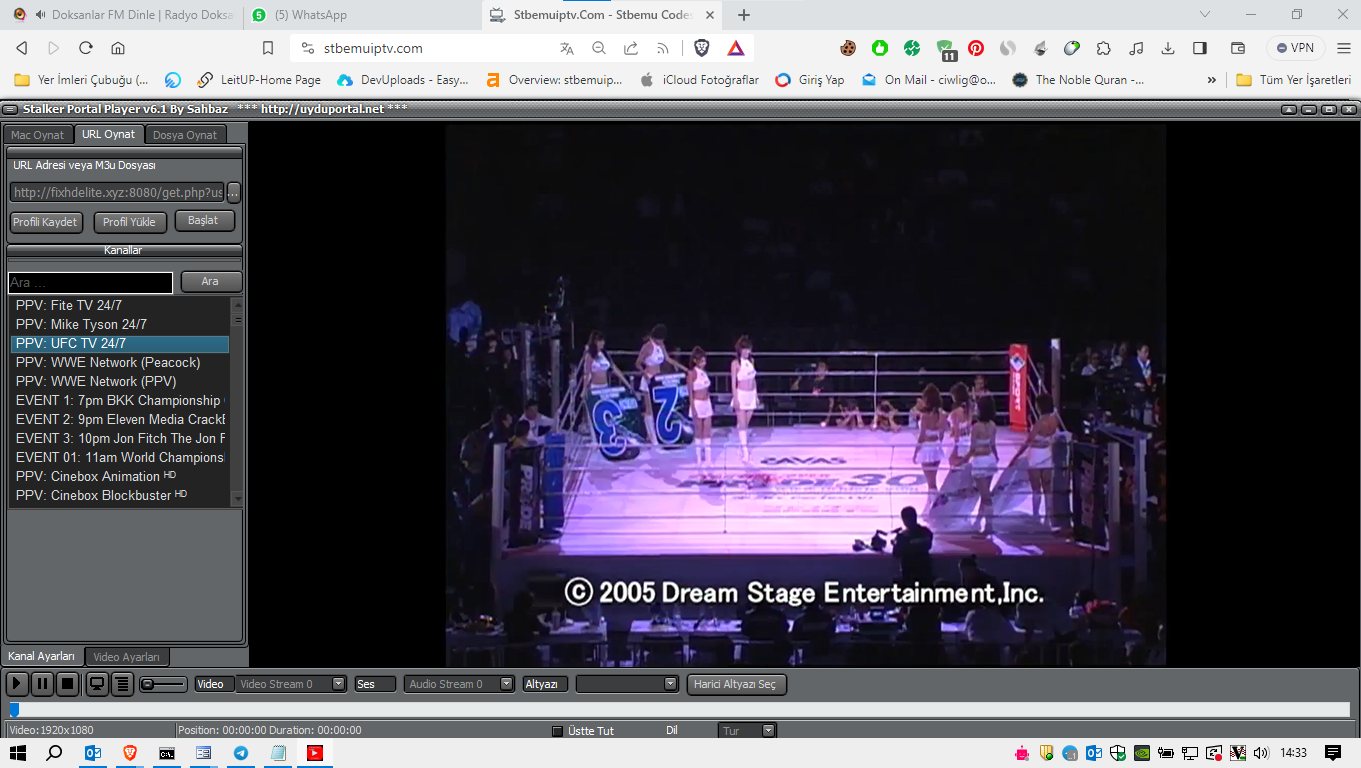This screenshot has width=1361, height=768.
Task: Switch to the WhatsApp browser tab
Action: (x=359, y=15)
